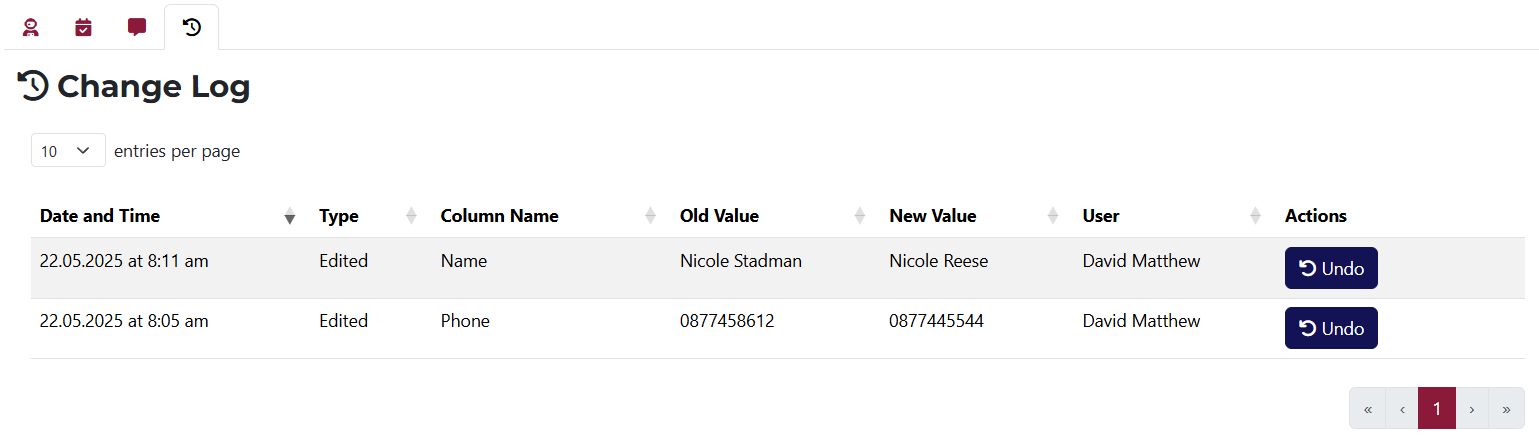The width and height of the screenshot is (1539, 436).
Task: Go to the previous page
Action: click(1402, 408)
